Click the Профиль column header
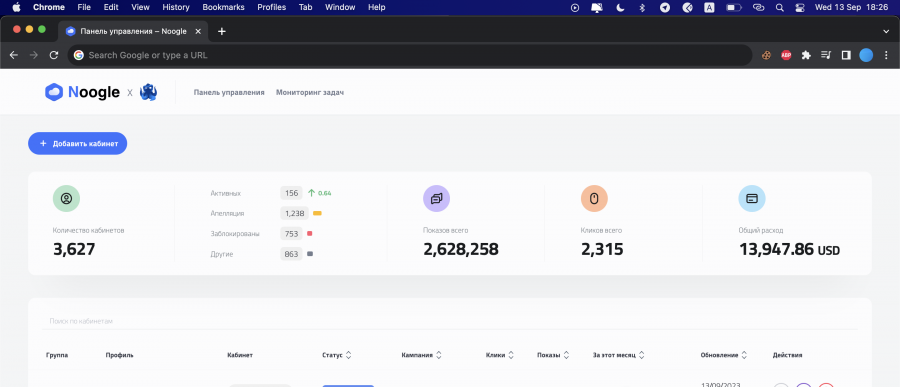Image resolution: width=900 pixels, height=387 pixels. [119, 355]
